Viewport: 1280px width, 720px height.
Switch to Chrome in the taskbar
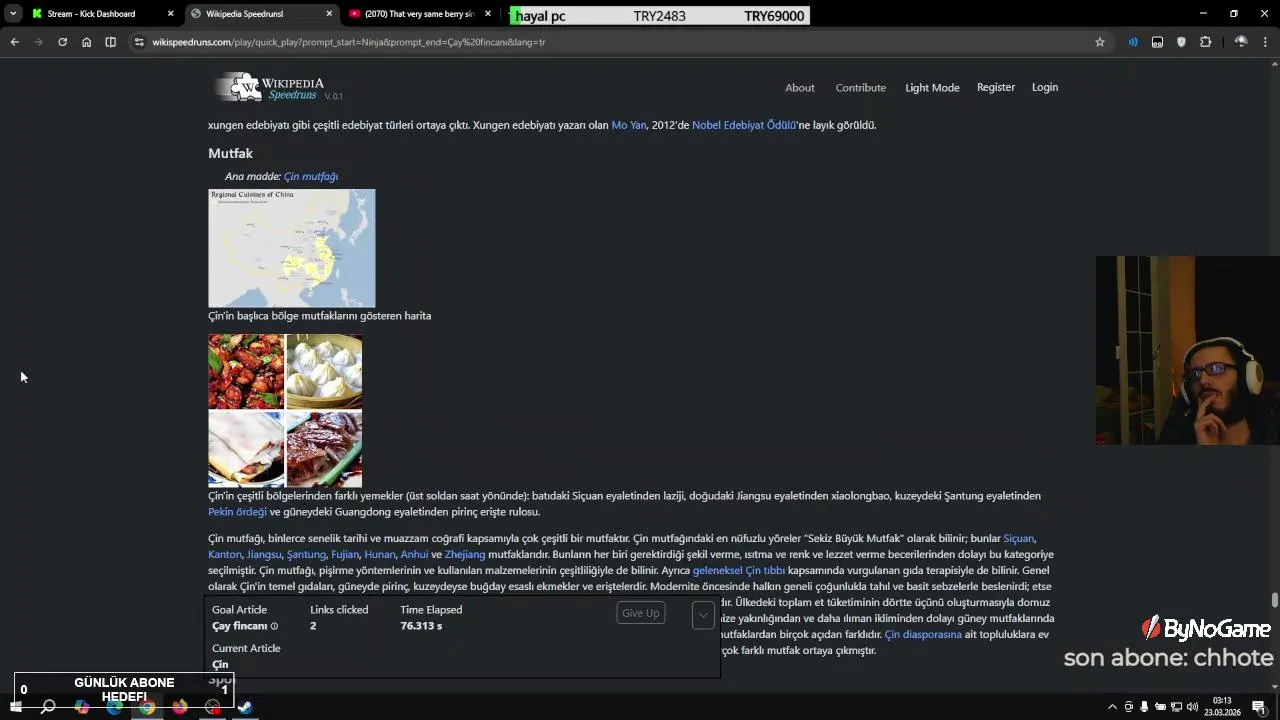click(147, 707)
